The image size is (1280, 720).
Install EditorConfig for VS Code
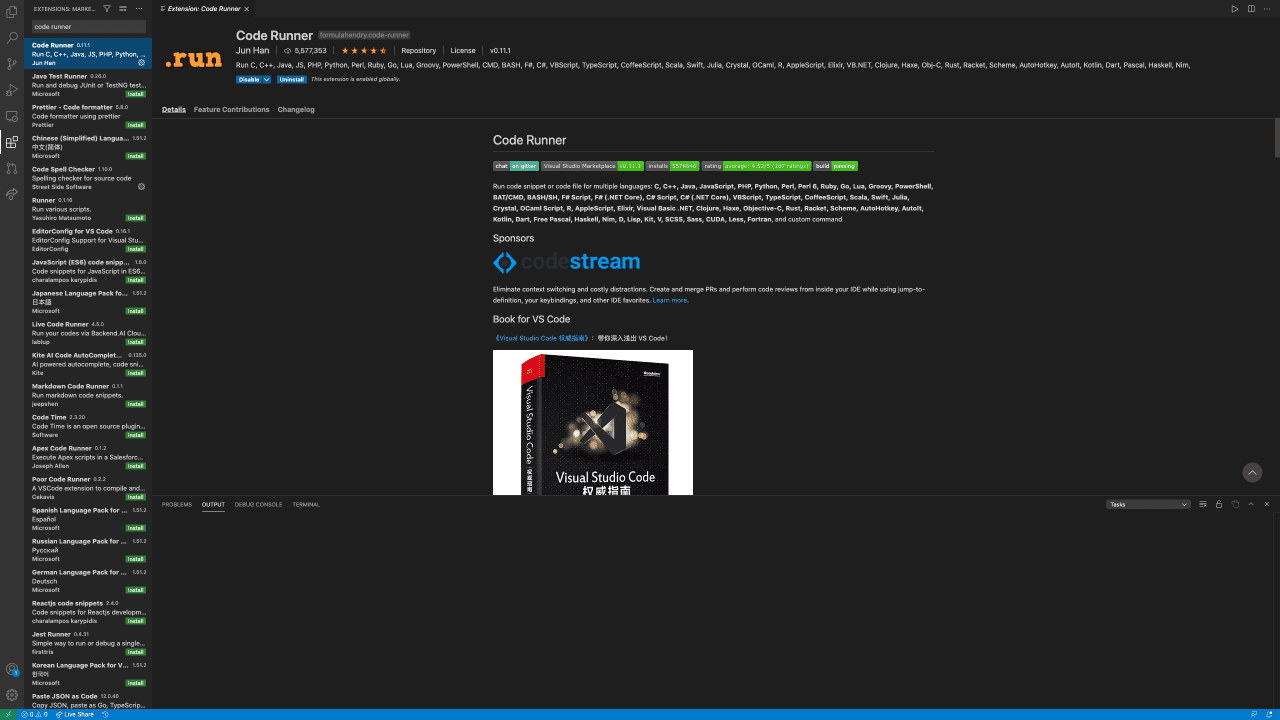pos(136,249)
